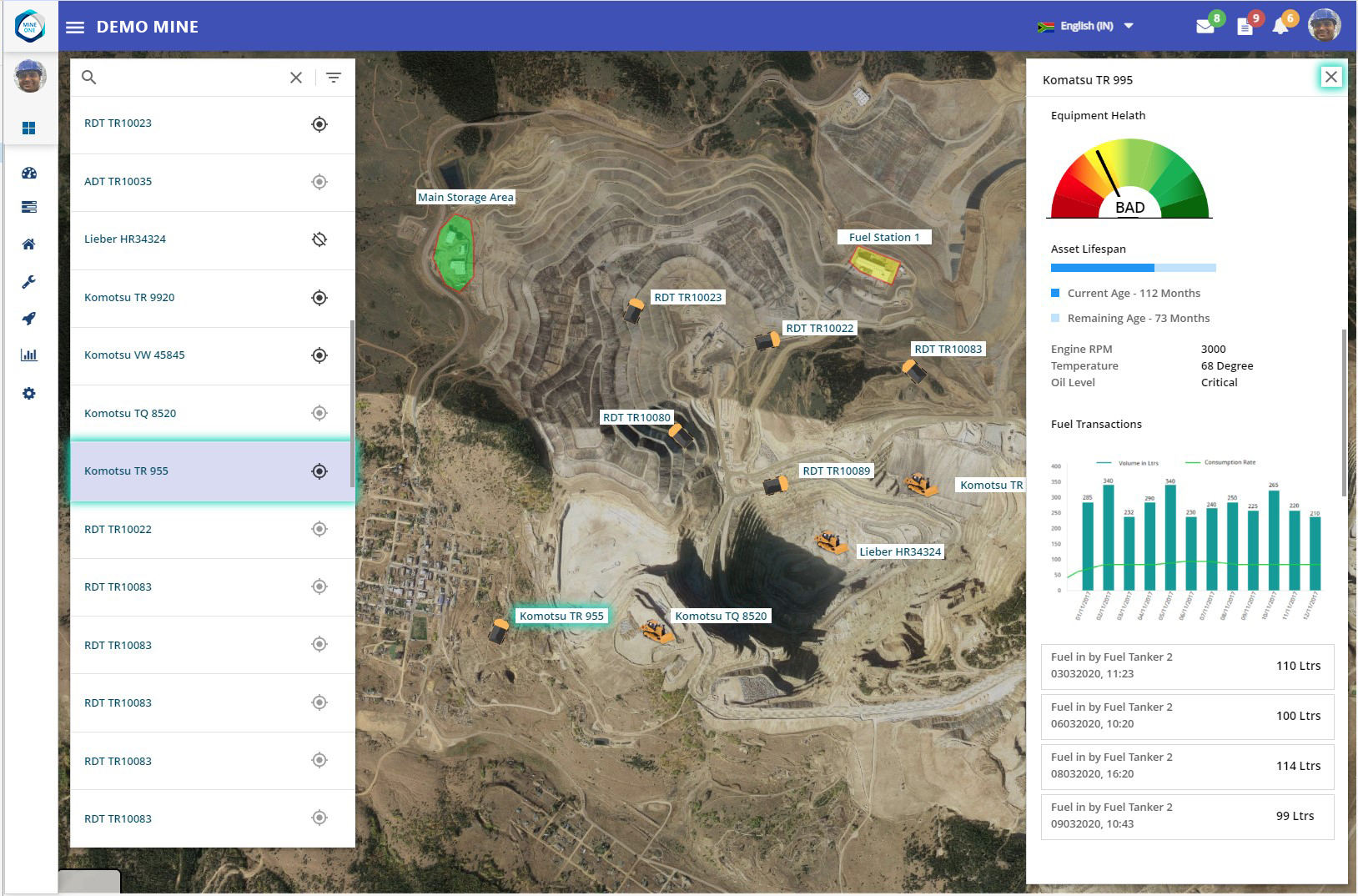Click the yellow Fuel Station 1 zone

point(874,266)
